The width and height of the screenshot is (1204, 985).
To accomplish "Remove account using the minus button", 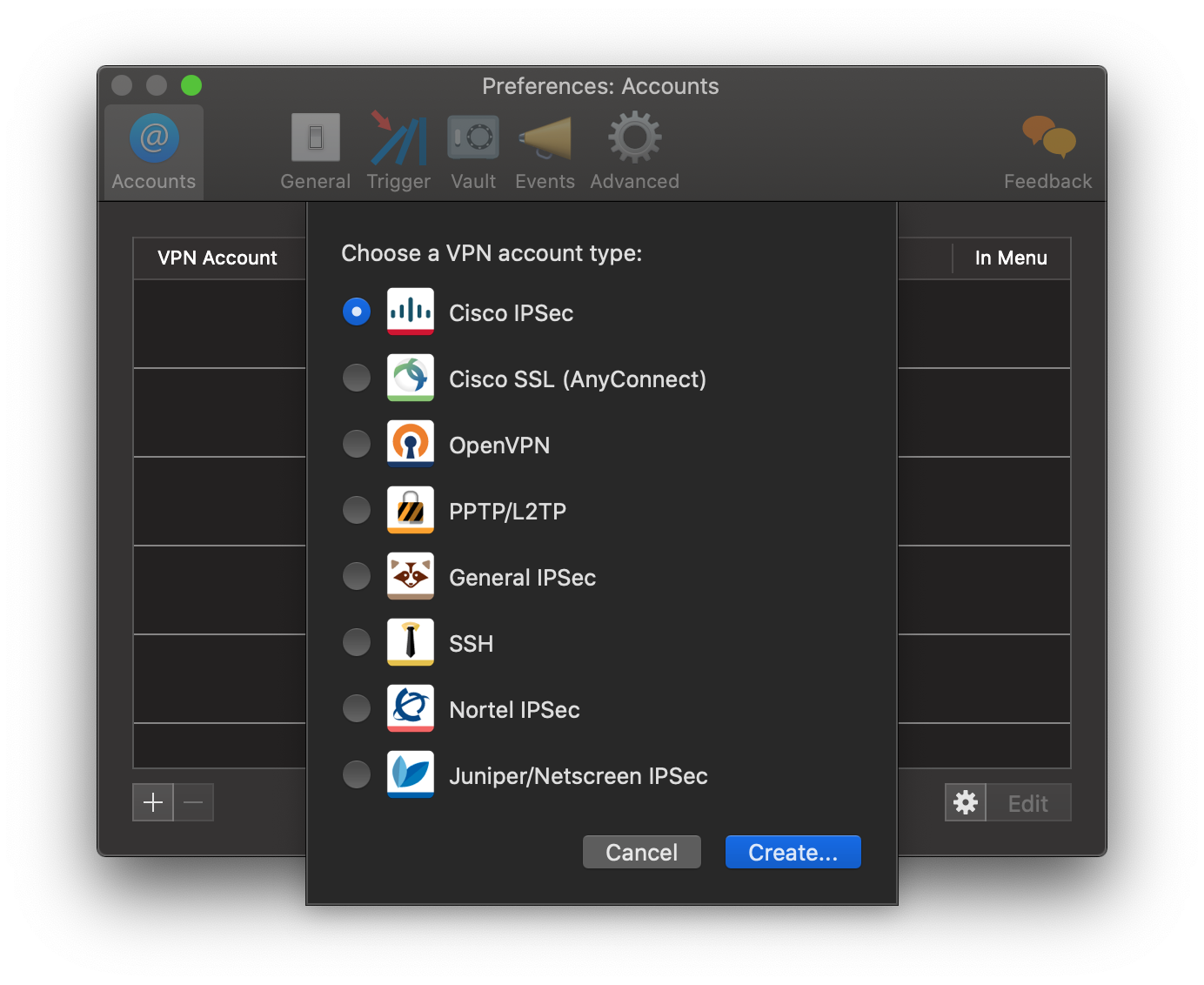I will pos(194,802).
